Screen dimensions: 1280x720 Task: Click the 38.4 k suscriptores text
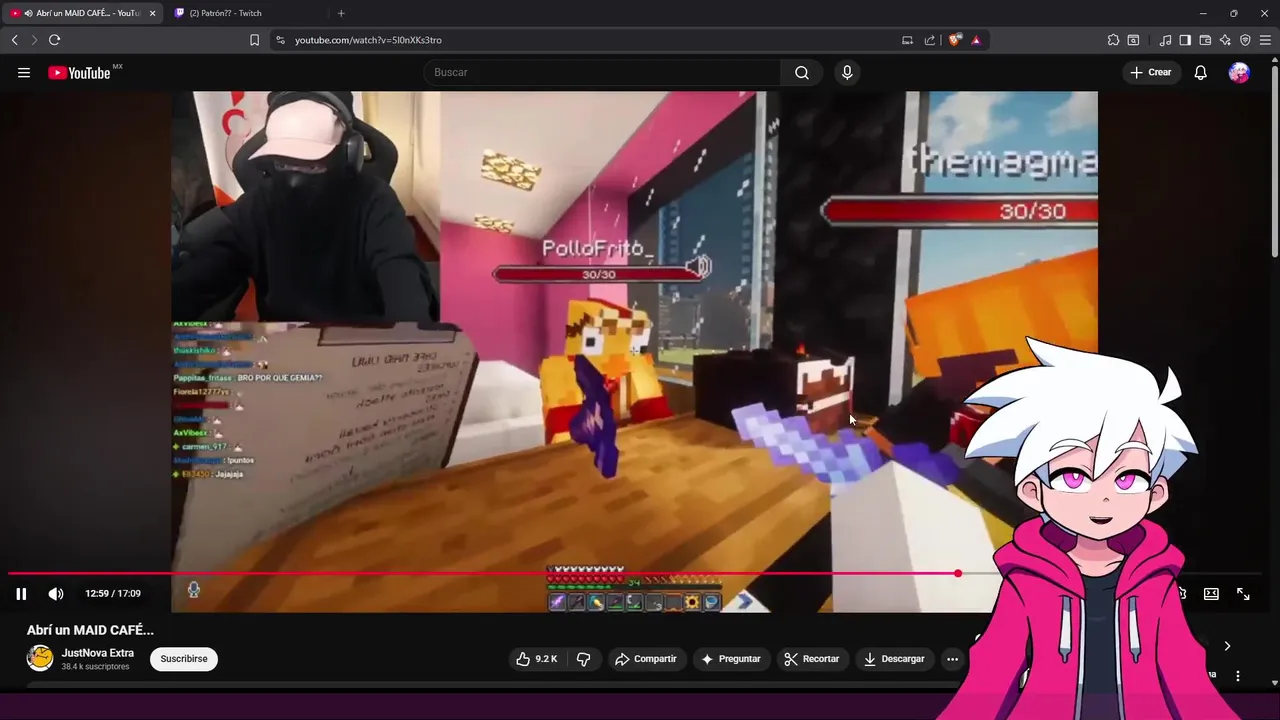coord(95,667)
